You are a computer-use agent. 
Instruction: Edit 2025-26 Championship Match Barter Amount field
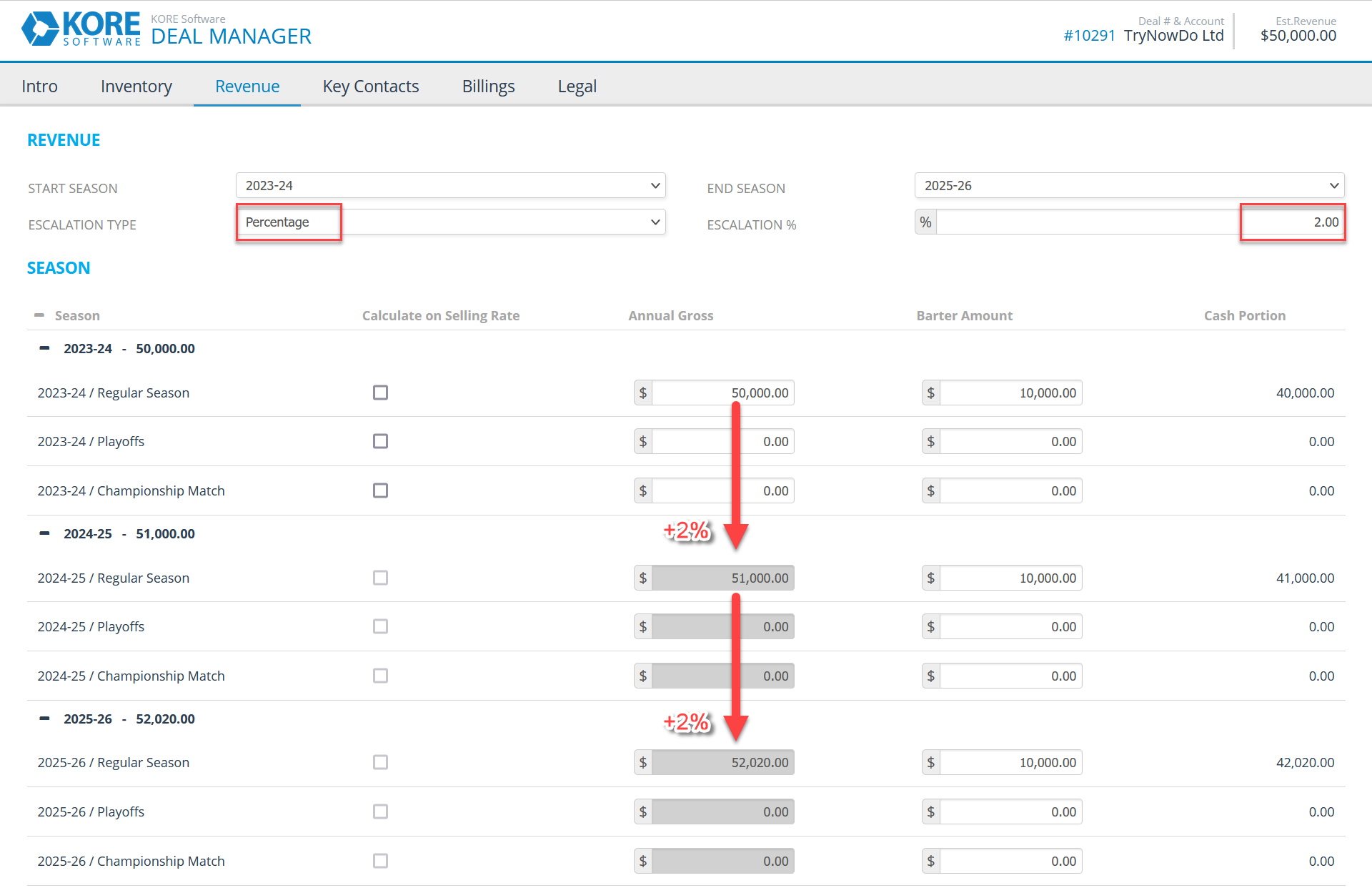[x=1011, y=861]
